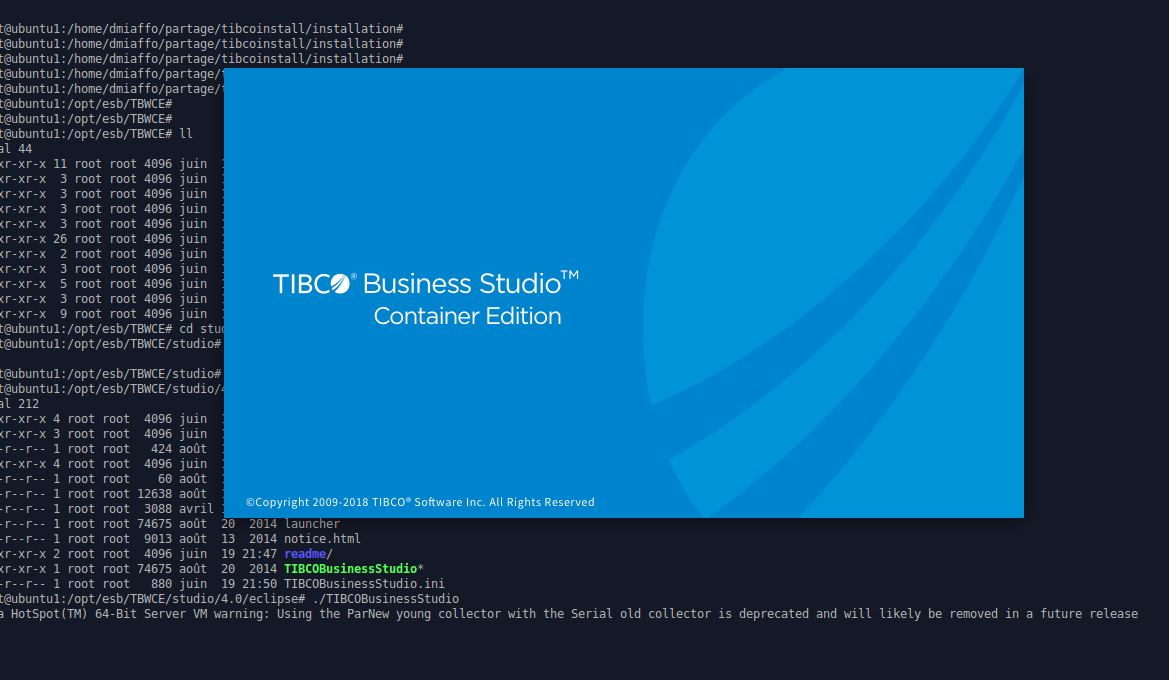This screenshot has height=680, width=1169.
Task: Click the launcher file entry
Action: click(311, 523)
